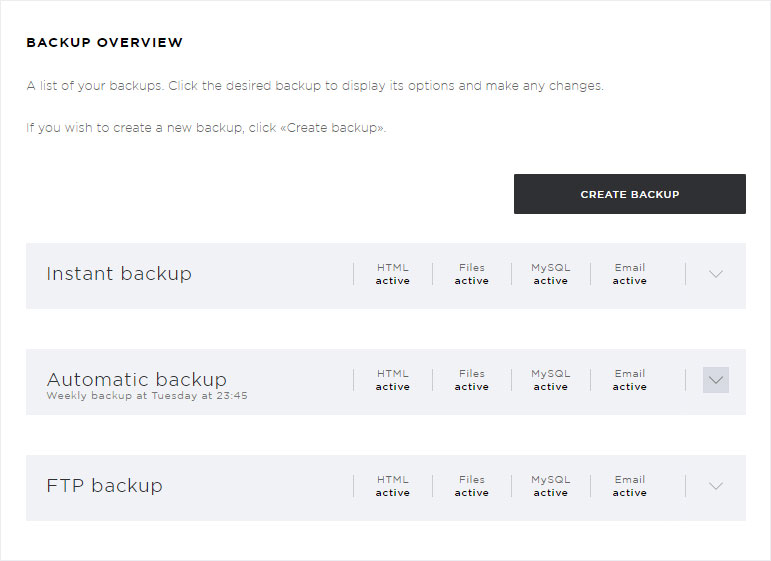The width and height of the screenshot is (771, 561).
Task: Click the 'Weekly backup at Tuesday at 23:45' schedule text
Action: point(147,395)
